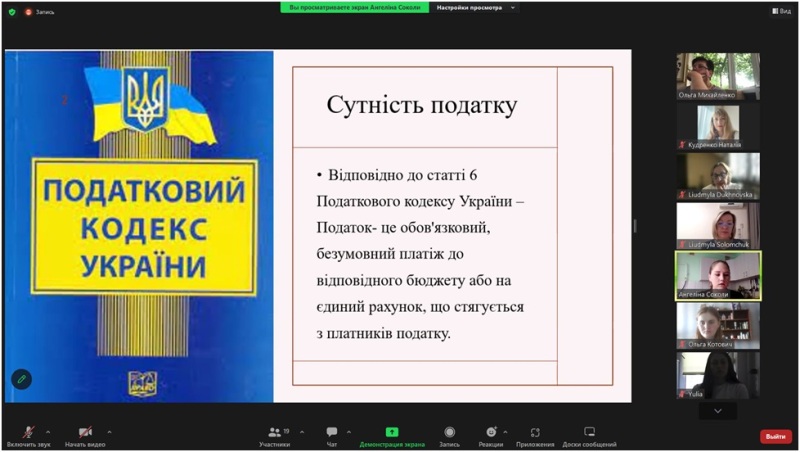Viewport: 800px width, 452px height.
Task: Click slide text з платників податку.
Action: [384, 334]
